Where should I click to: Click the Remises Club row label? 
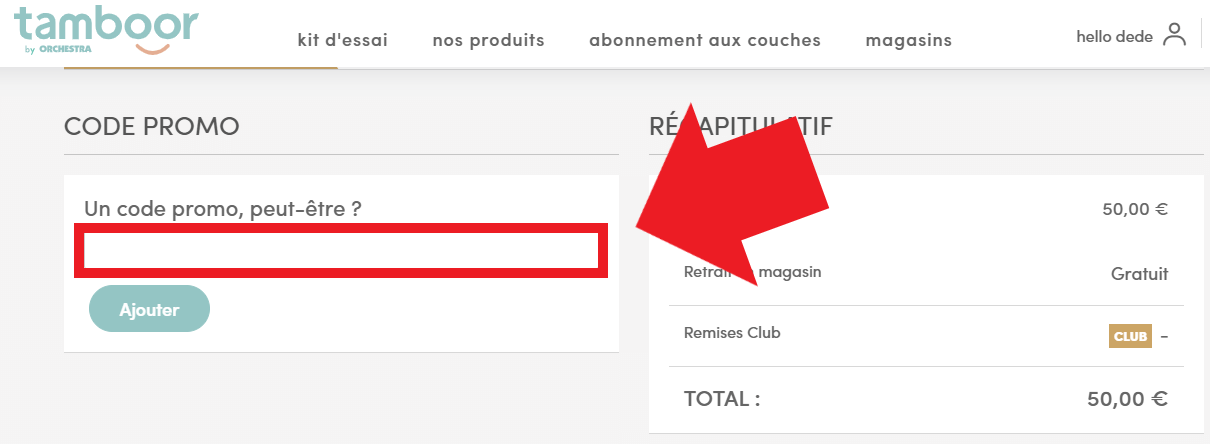click(x=732, y=332)
